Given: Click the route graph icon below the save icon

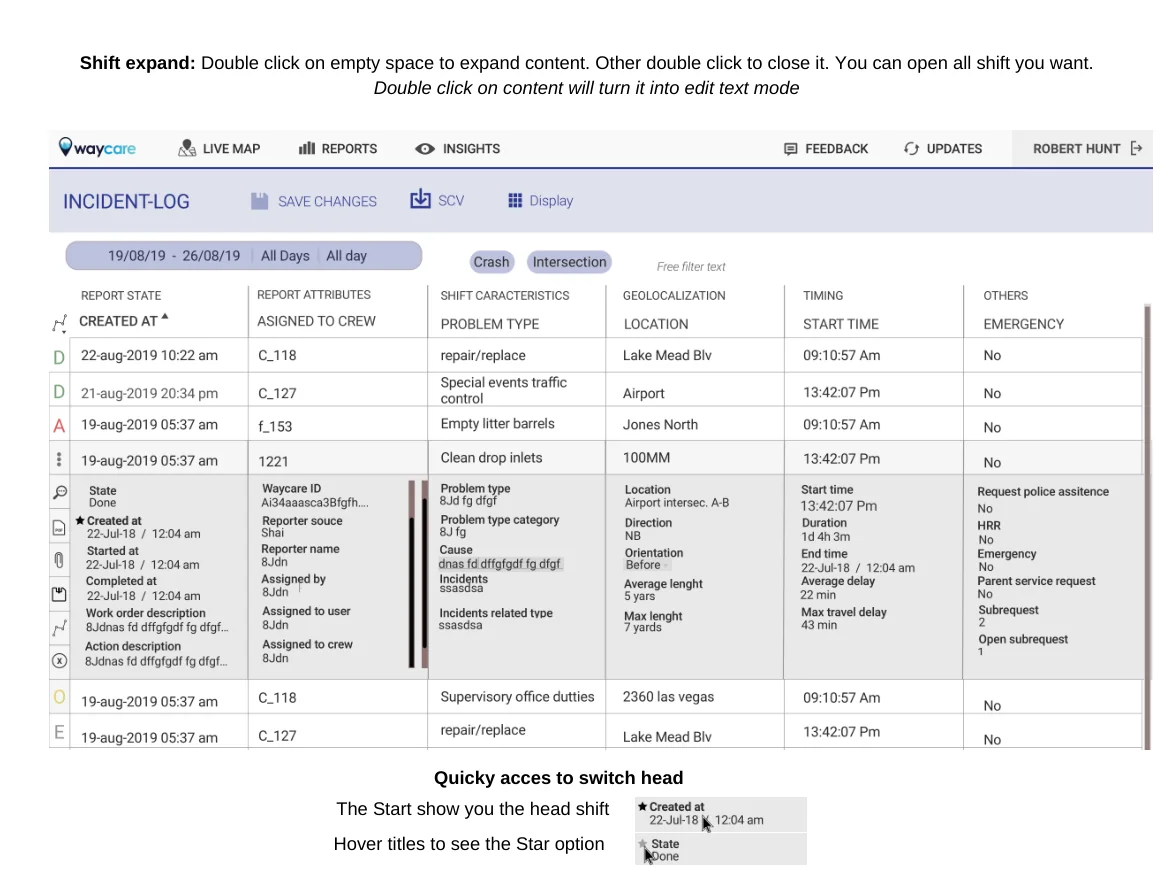Looking at the screenshot, I should pyautogui.click(x=59, y=628).
